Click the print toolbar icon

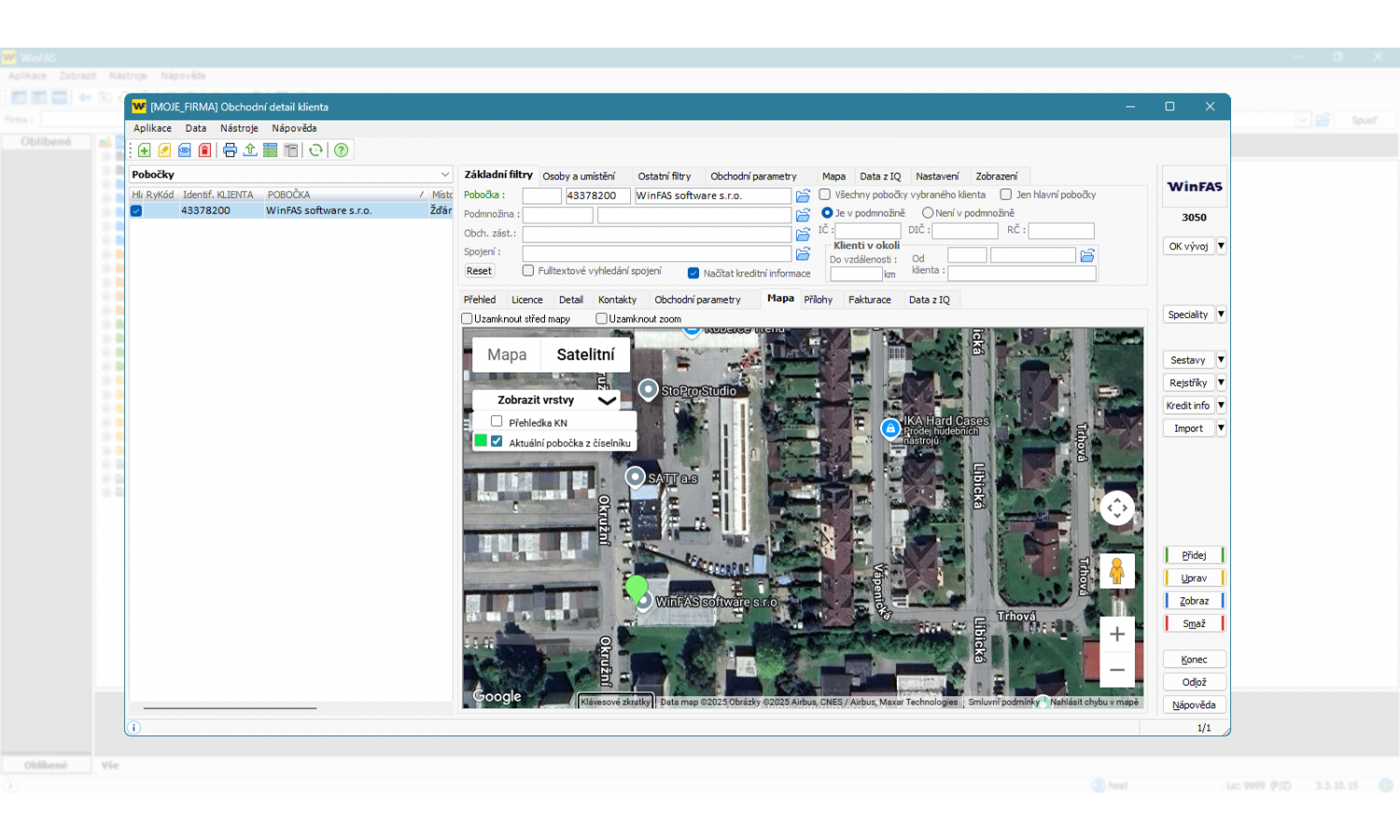pos(230,150)
